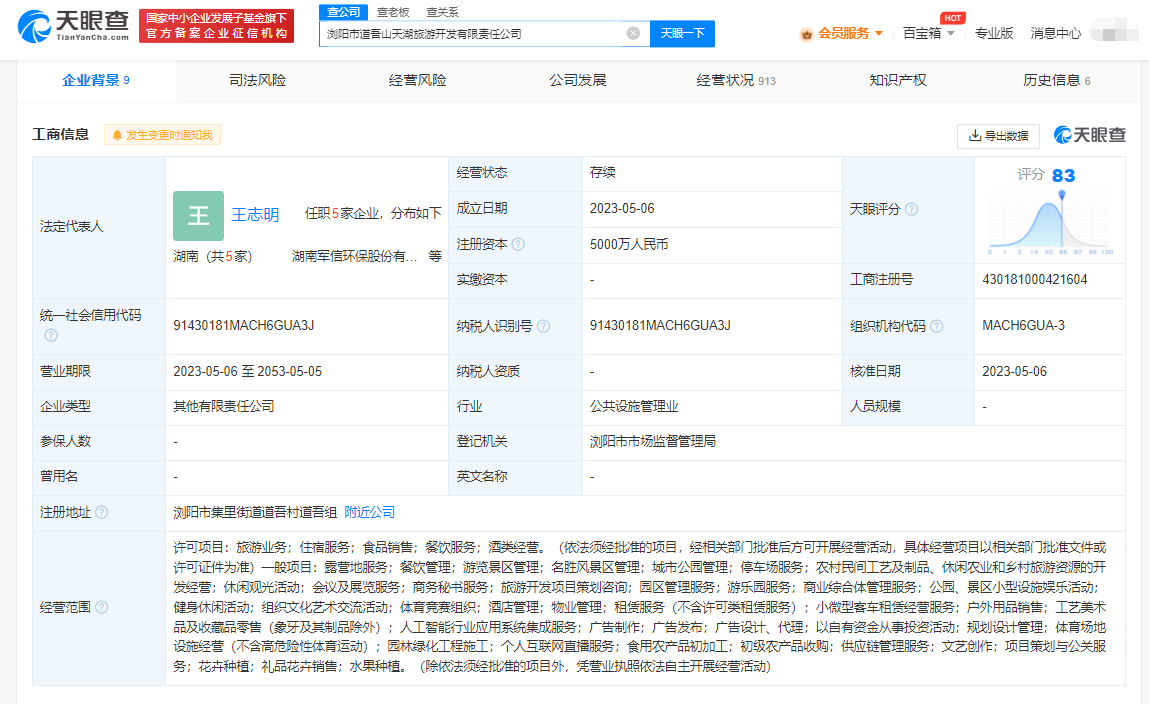This screenshot has width=1149, height=704.
Task: Click the 附近公司 link
Action: point(369,512)
